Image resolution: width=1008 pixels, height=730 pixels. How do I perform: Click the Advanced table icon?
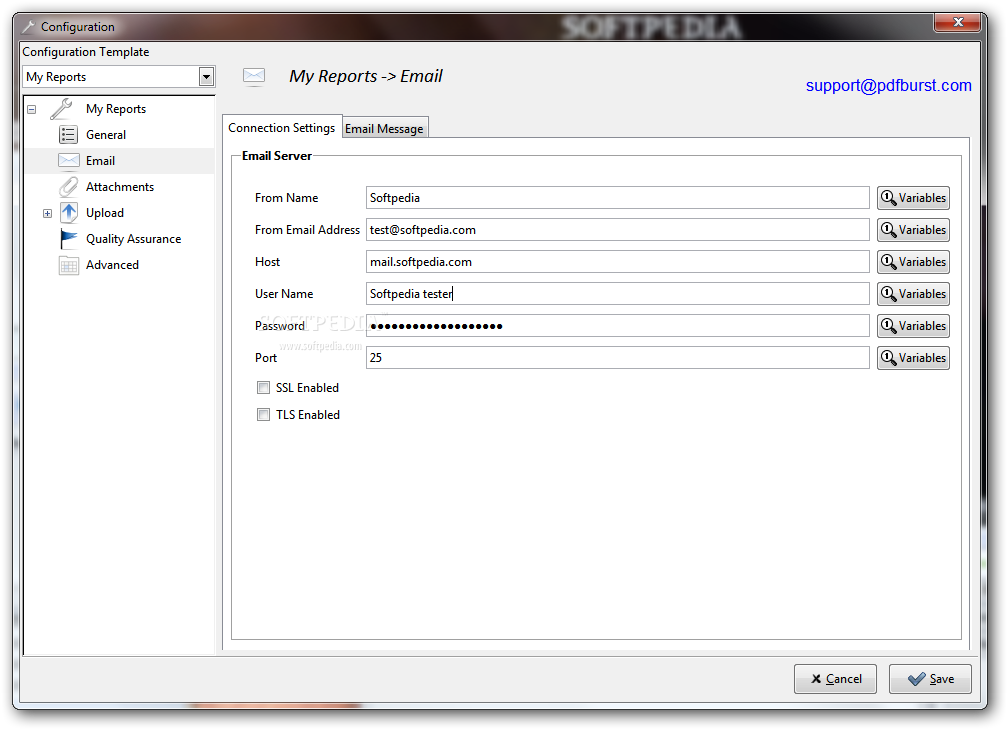69,265
